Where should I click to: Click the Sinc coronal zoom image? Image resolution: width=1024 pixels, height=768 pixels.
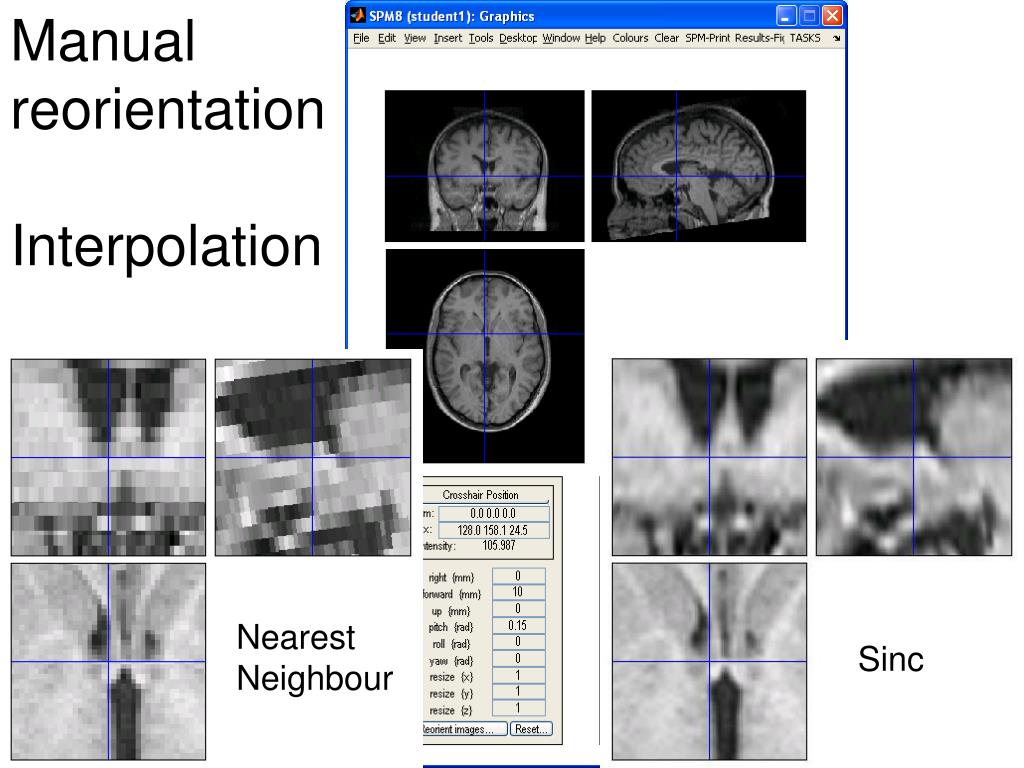click(709, 457)
